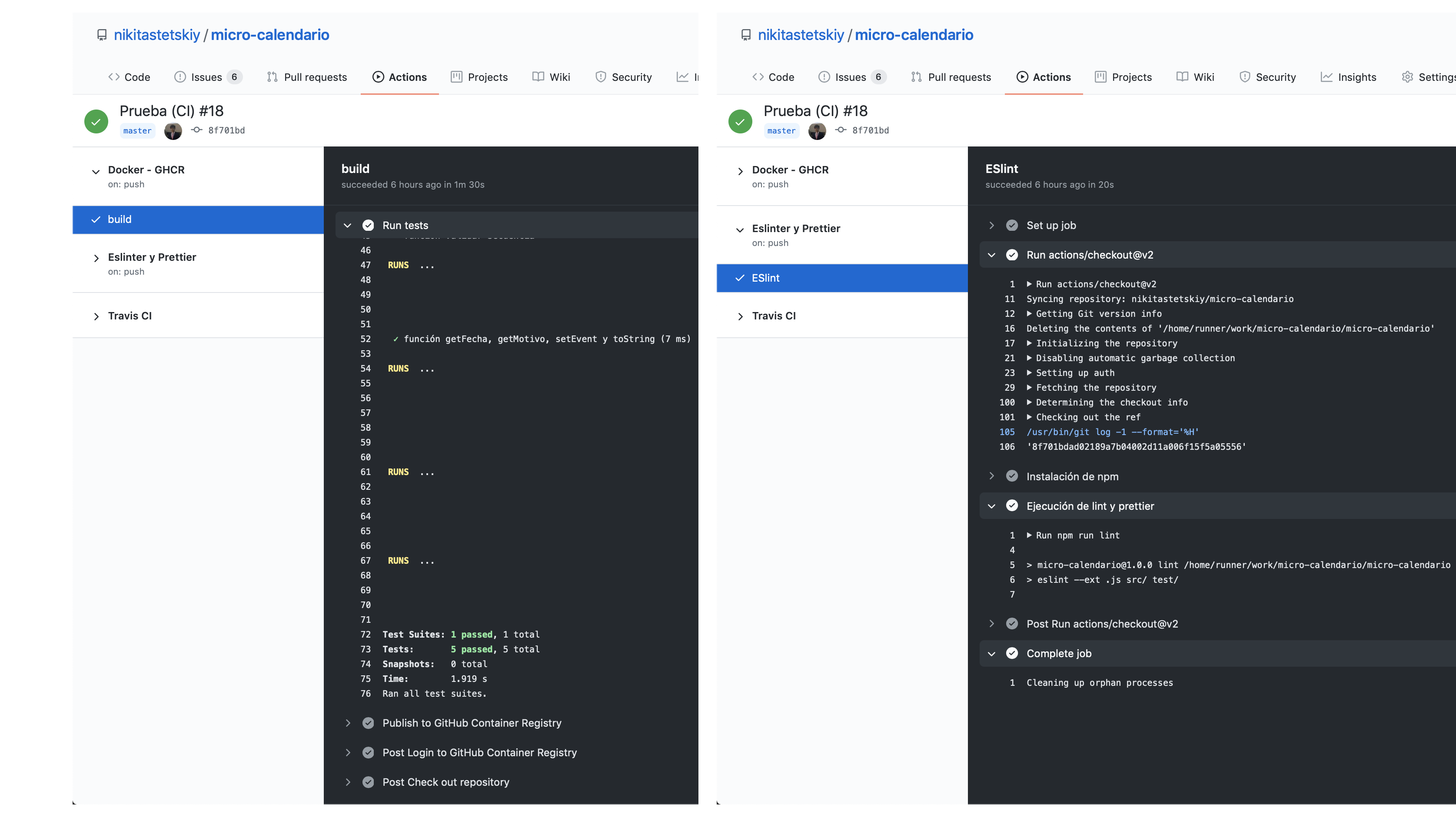Open the micro-calendario repository link in the right window
The height and width of the screenshot is (831, 1456).
pyautogui.click(x=914, y=35)
